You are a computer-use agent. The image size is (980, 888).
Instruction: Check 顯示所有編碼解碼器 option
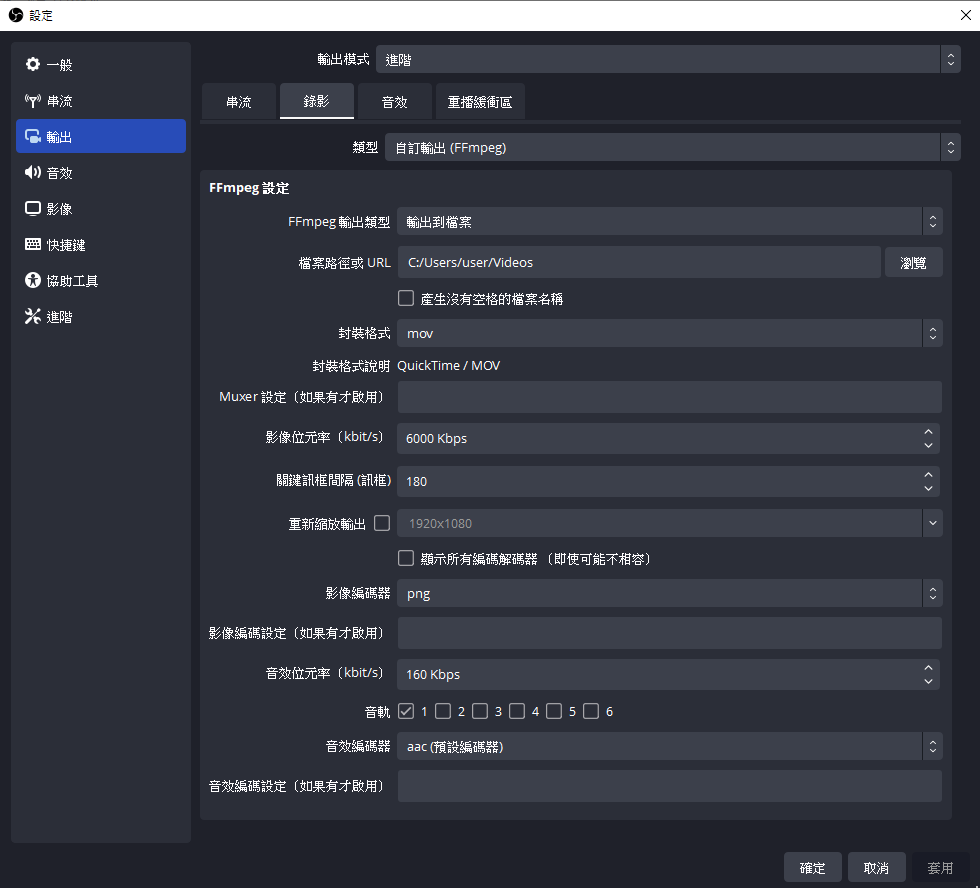coord(406,558)
